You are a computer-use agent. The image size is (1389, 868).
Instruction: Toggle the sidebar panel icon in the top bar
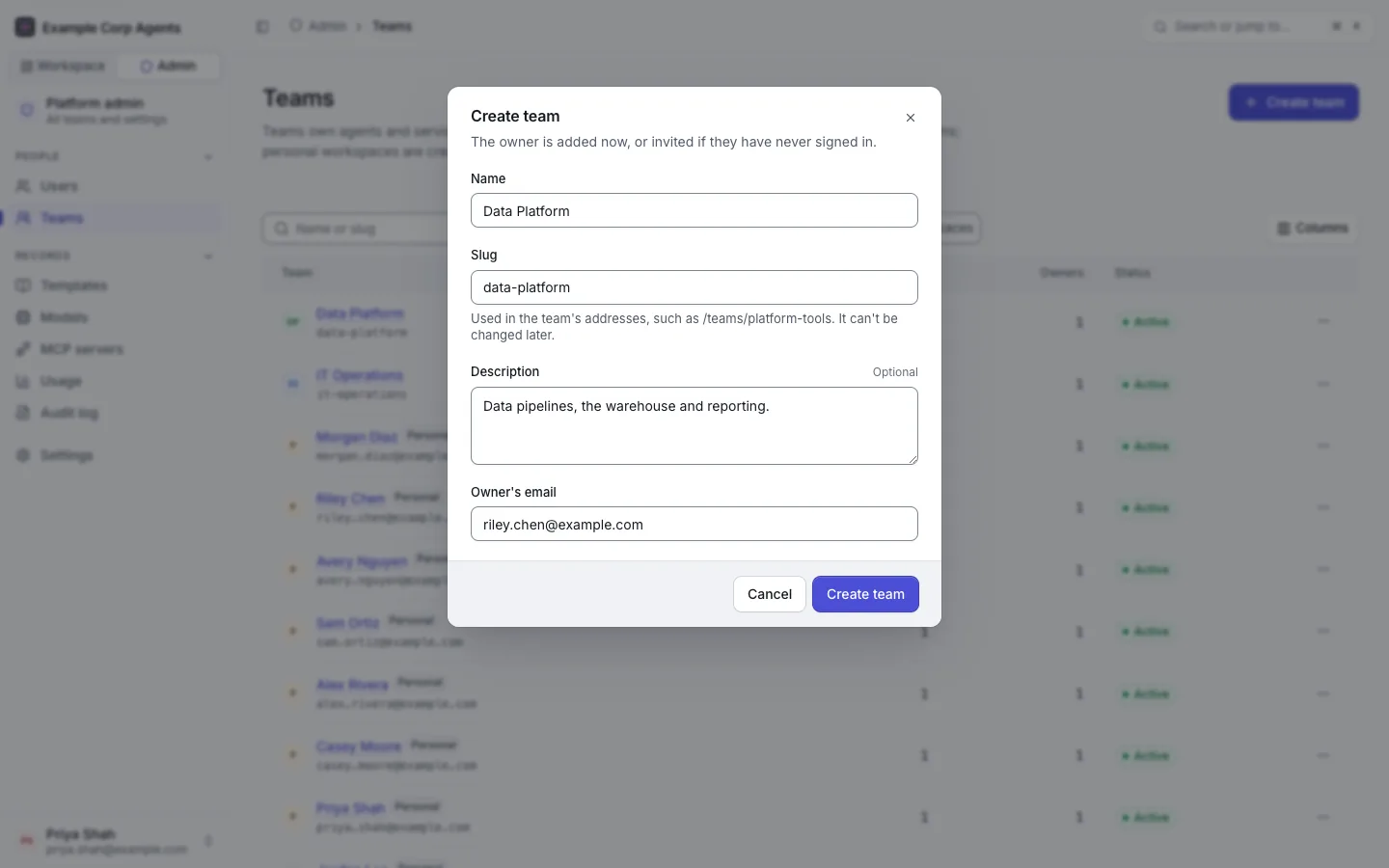(262, 27)
